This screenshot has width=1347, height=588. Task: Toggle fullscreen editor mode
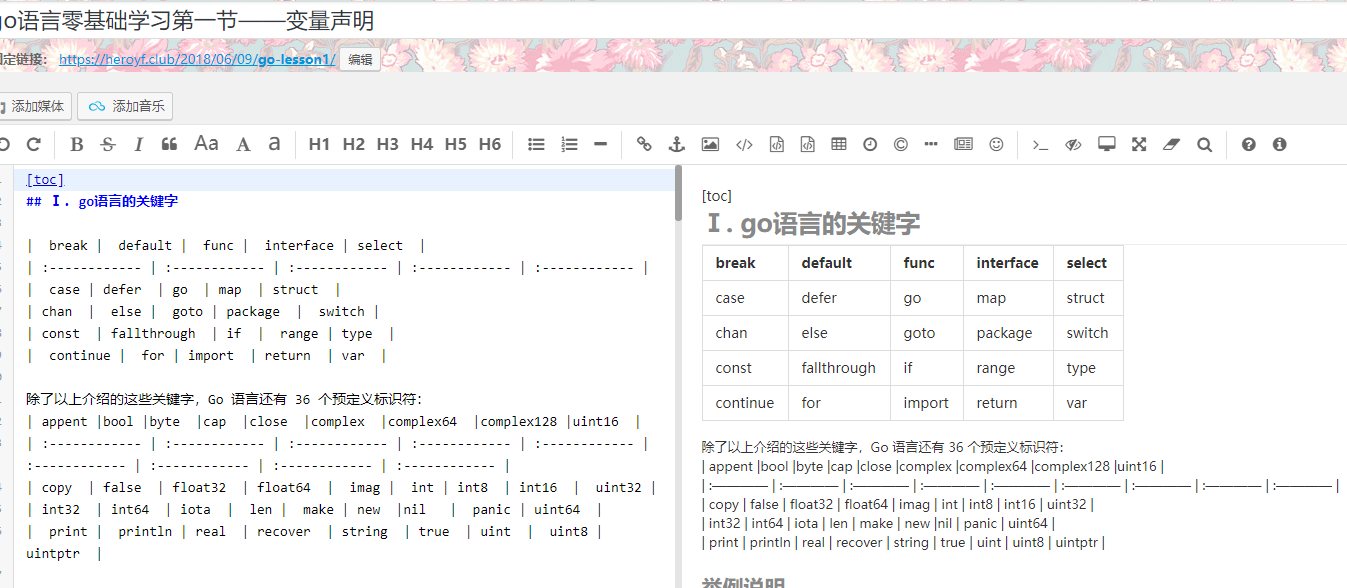(1139, 144)
